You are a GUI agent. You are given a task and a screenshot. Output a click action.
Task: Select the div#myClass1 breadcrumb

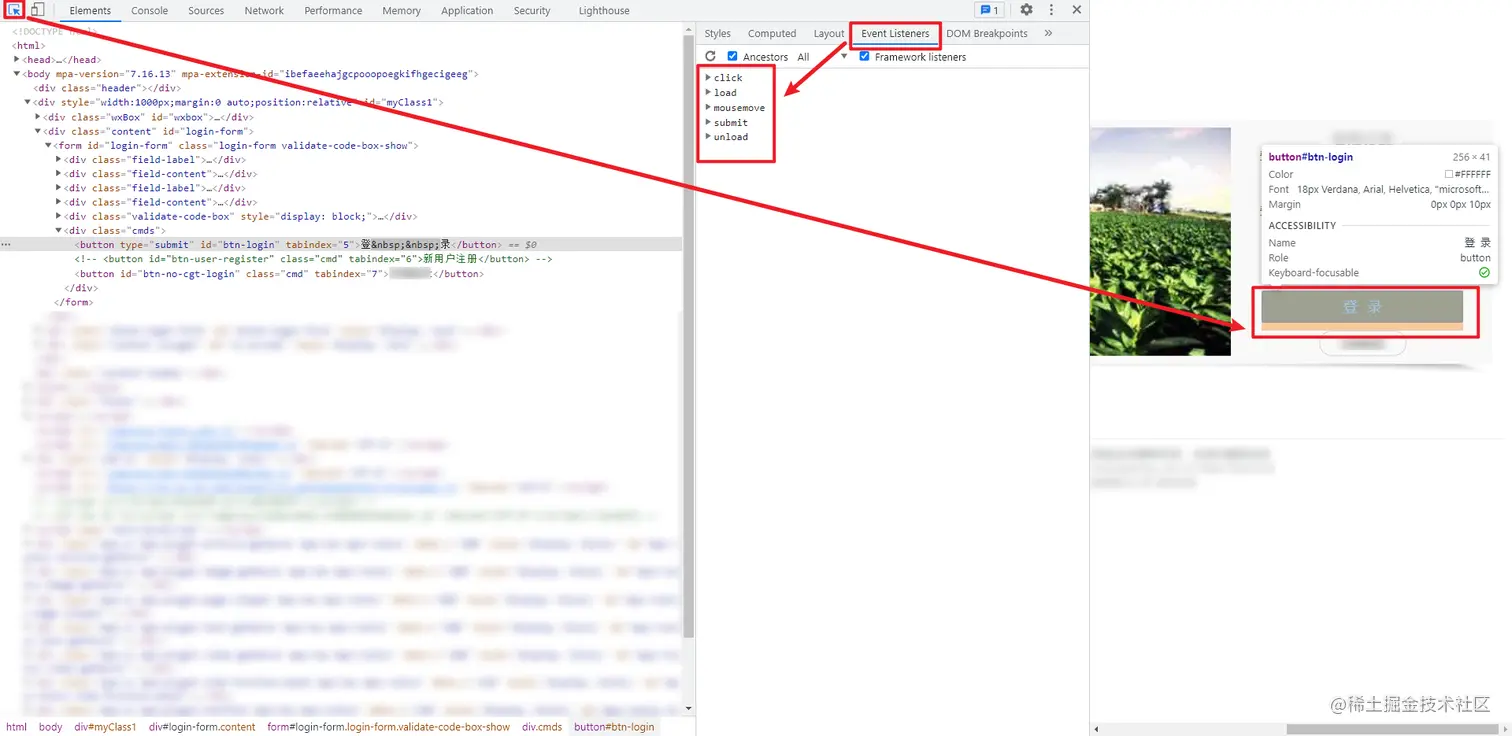(x=105, y=727)
